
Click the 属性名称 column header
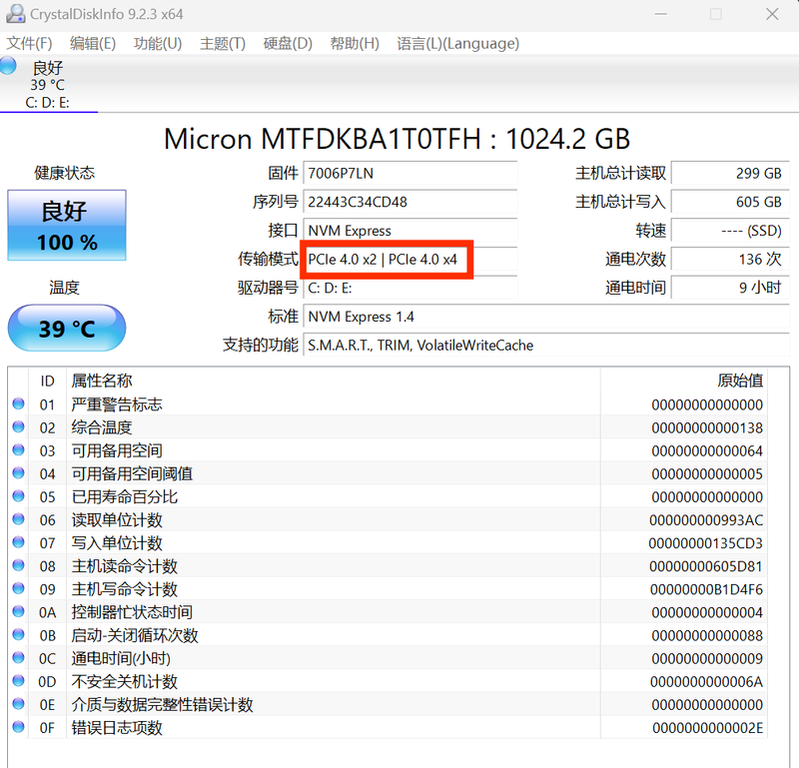333,381
